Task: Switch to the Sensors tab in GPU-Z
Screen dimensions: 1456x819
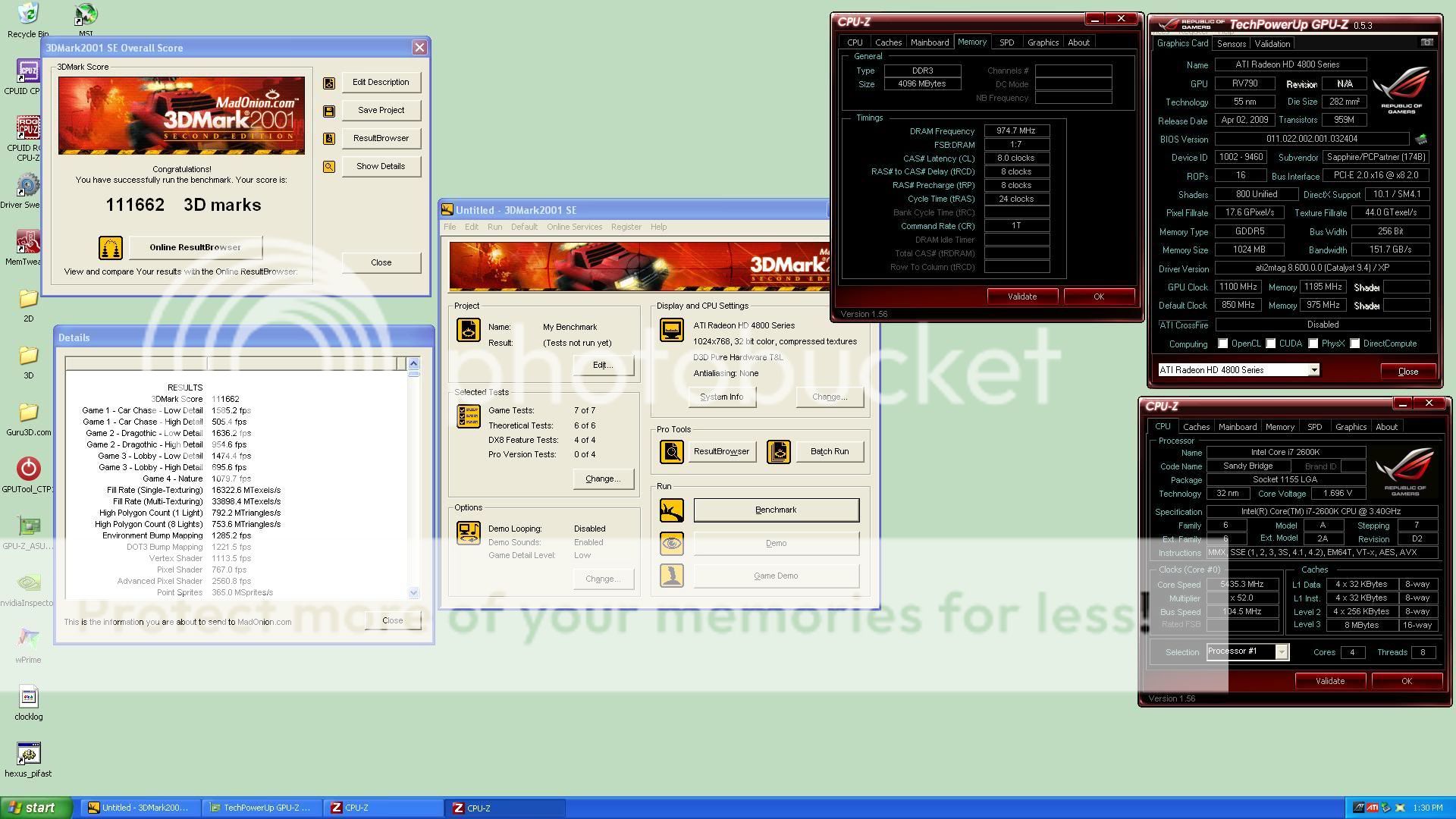Action: (1232, 44)
